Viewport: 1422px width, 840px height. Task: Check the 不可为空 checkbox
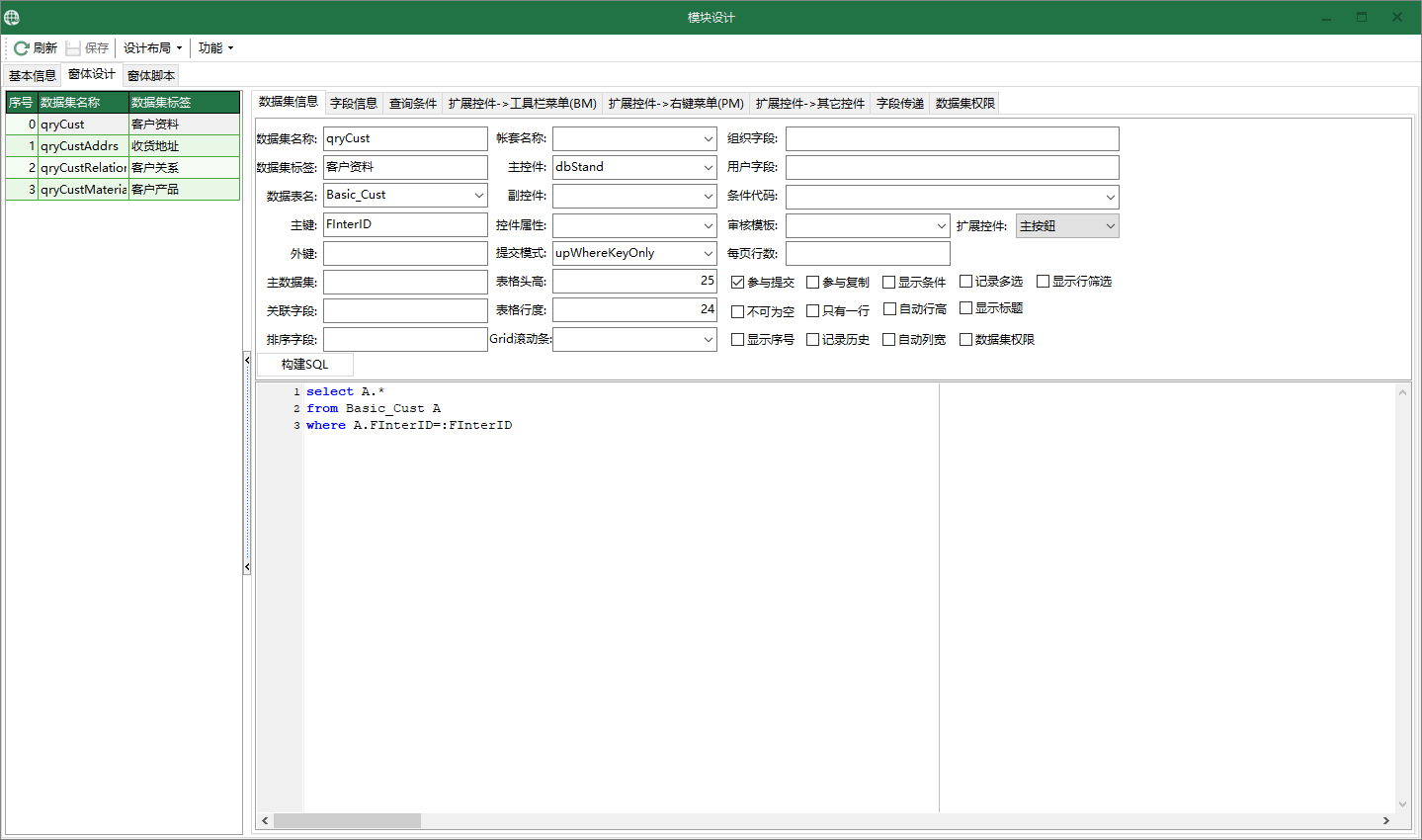(x=737, y=311)
